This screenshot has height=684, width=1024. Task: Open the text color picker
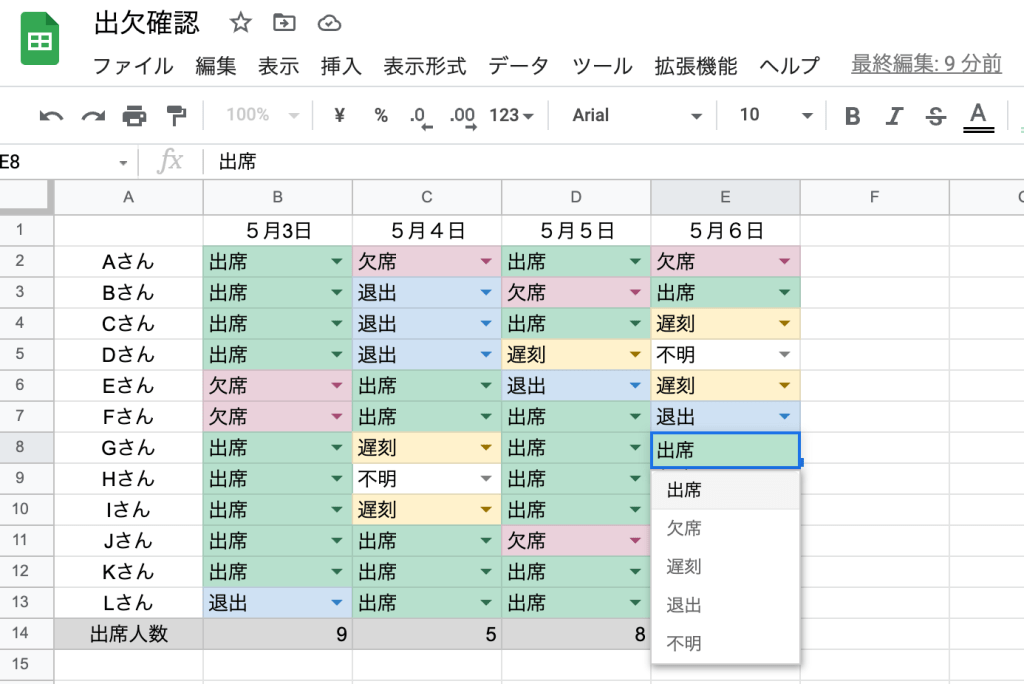pyautogui.click(x=977, y=115)
